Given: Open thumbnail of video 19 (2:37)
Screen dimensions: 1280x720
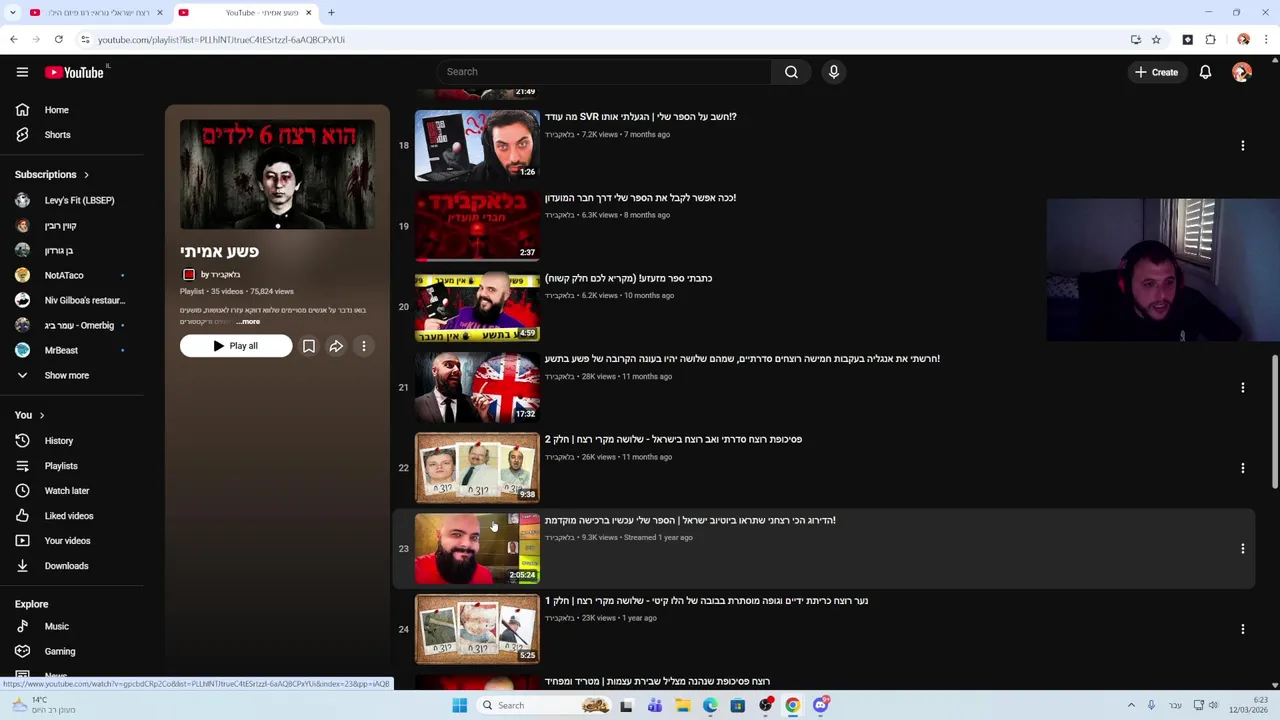Looking at the screenshot, I should [477, 226].
